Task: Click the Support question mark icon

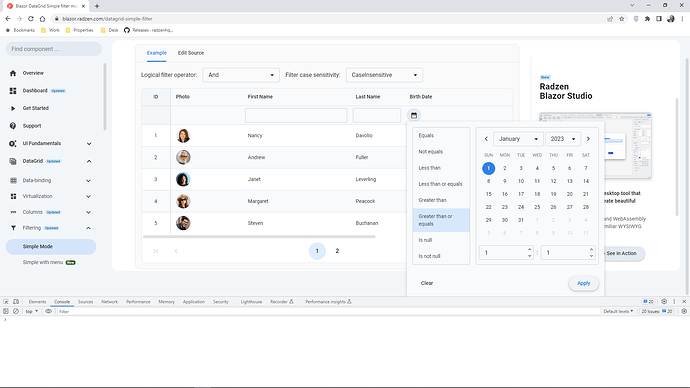Action: pos(13,126)
